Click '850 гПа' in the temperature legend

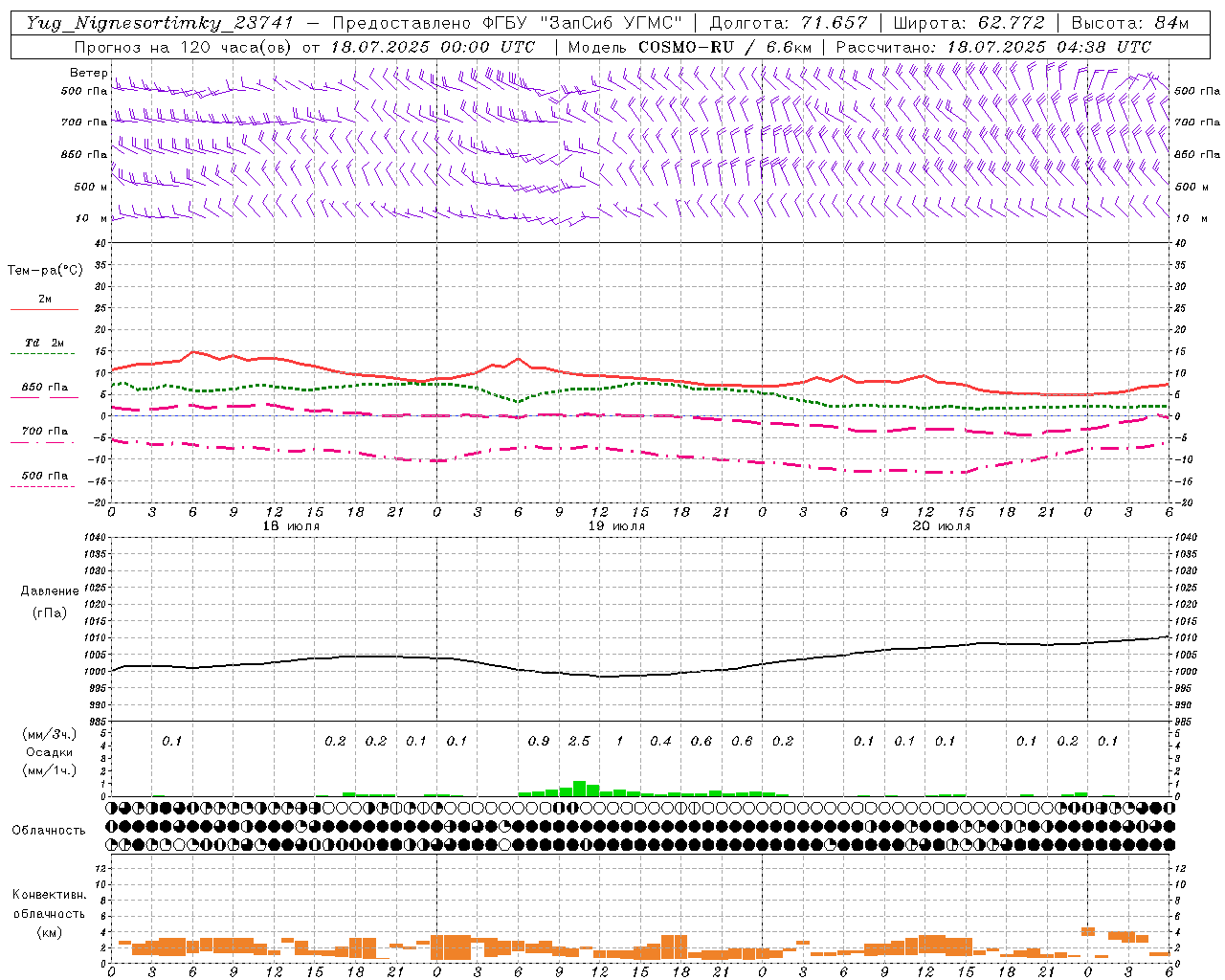(x=45, y=388)
